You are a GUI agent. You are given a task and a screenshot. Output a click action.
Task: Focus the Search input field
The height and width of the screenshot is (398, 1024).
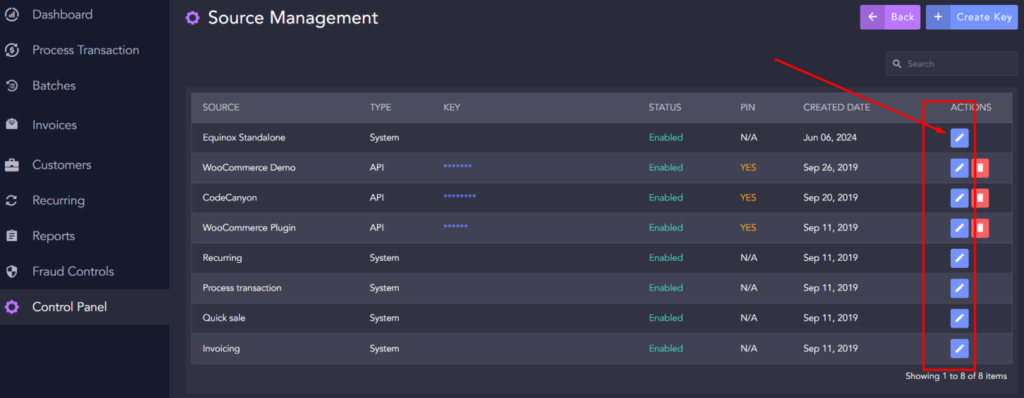coord(952,64)
